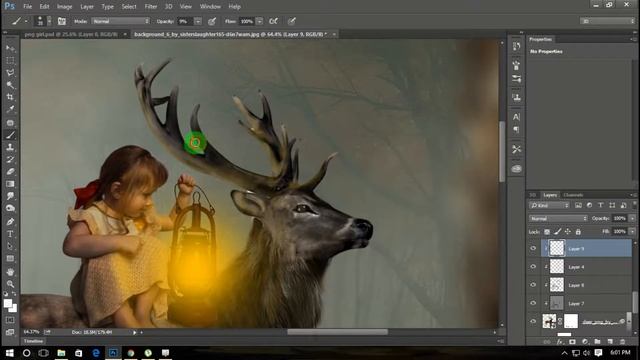Screen dimensions: 640x360
Task: Select the Dodge tool
Action: pyautogui.click(x=10, y=209)
